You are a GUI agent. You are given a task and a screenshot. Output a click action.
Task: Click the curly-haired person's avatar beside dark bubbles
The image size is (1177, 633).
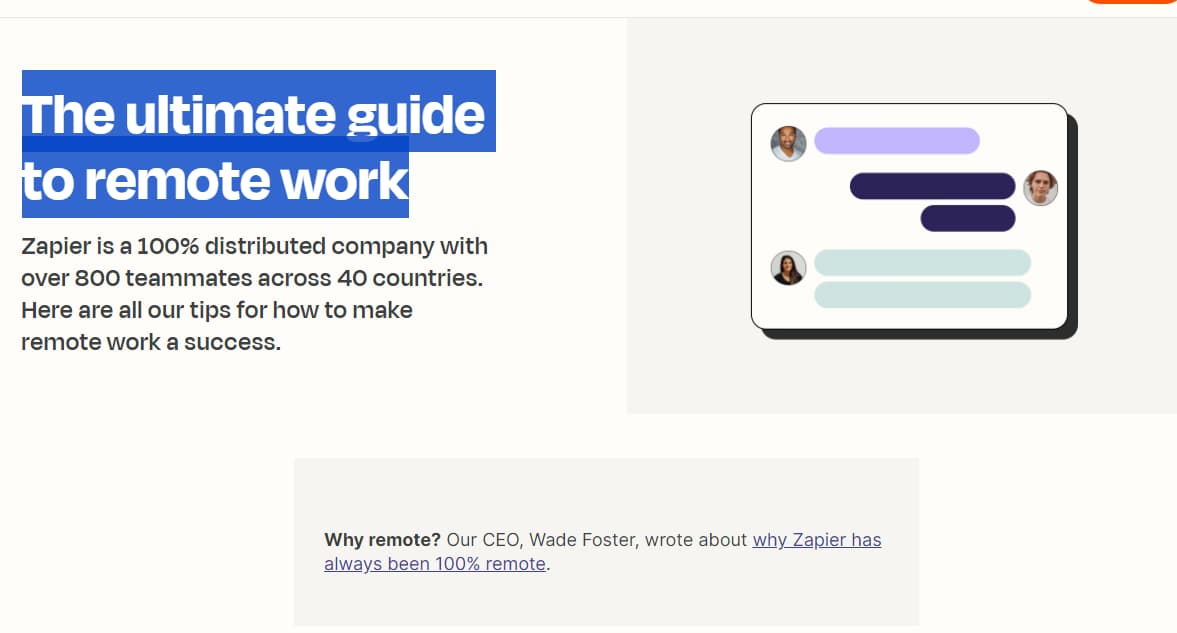(x=1040, y=188)
